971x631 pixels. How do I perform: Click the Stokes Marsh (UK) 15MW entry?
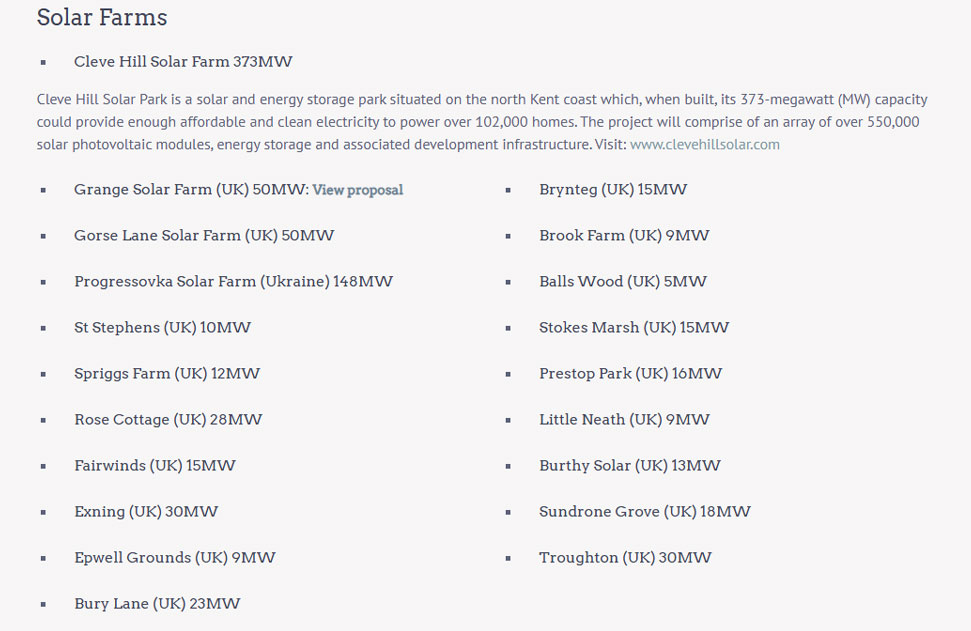click(x=634, y=328)
